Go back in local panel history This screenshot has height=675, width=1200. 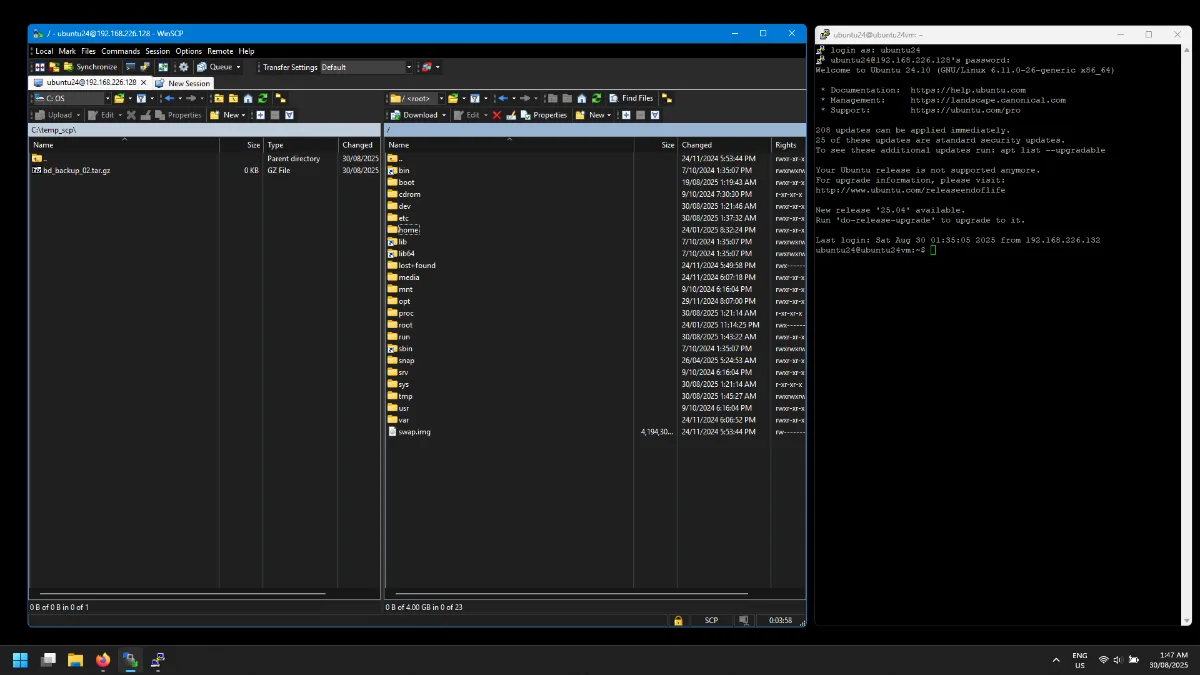[169, 98]
